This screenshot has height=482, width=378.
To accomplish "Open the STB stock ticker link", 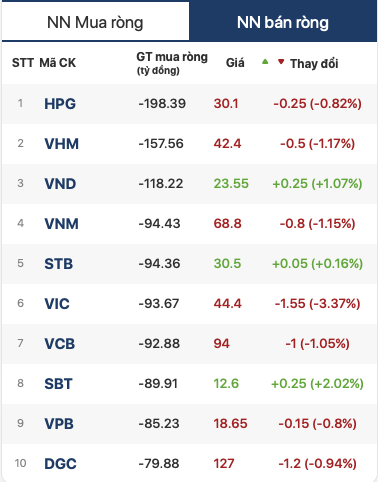I will tap(59, 264).
